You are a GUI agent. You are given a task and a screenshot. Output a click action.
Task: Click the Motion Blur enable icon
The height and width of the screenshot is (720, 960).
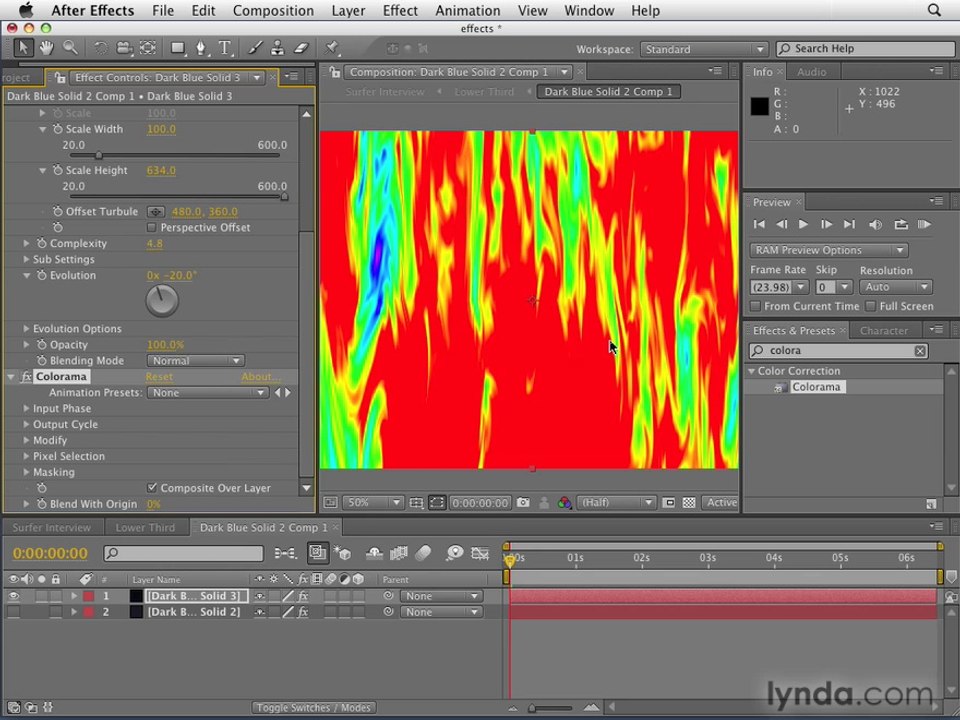[423, 553]
